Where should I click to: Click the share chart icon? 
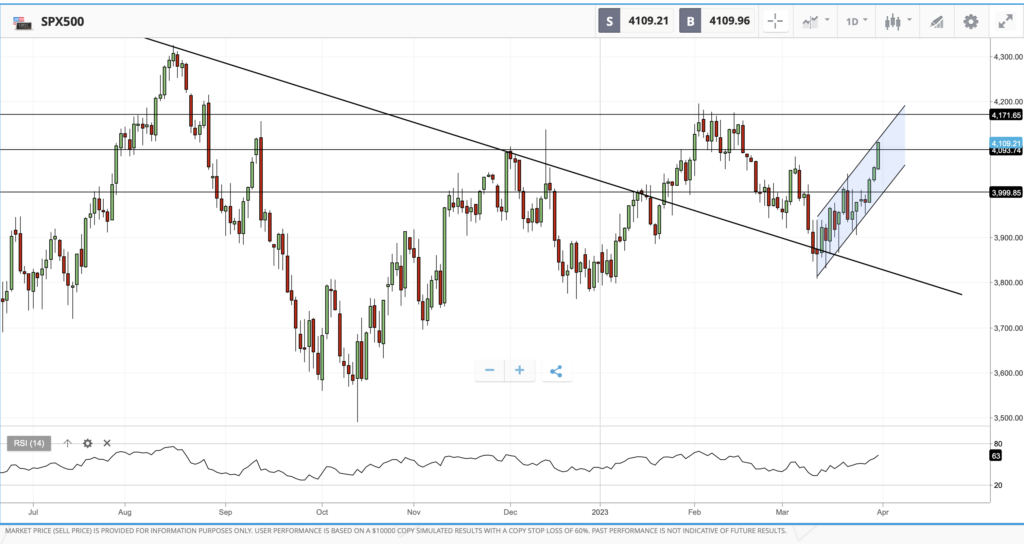tap(556, 371)
